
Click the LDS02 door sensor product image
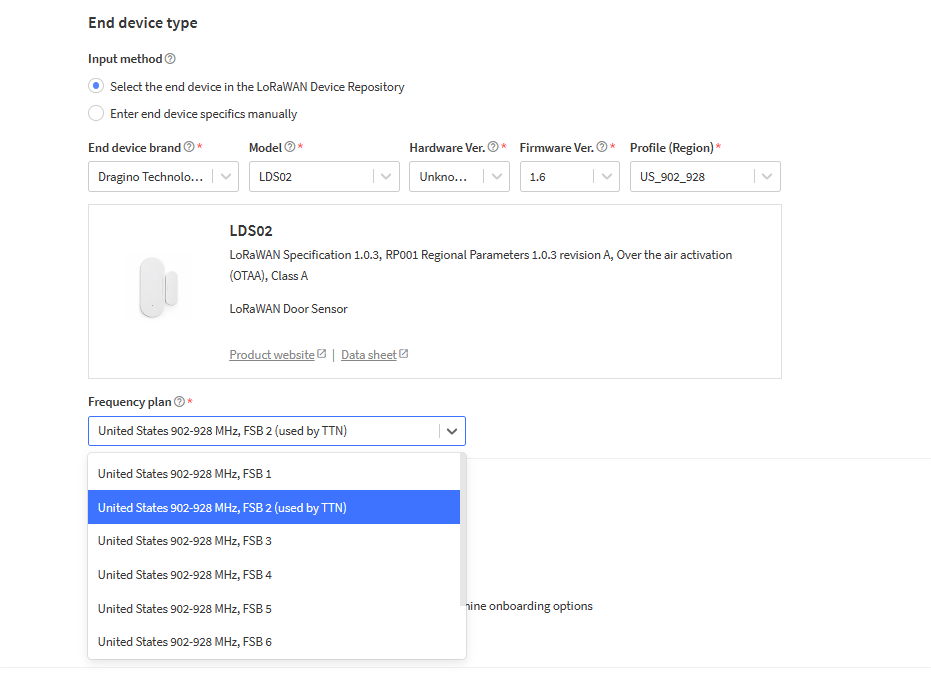(x=159, y=287)
